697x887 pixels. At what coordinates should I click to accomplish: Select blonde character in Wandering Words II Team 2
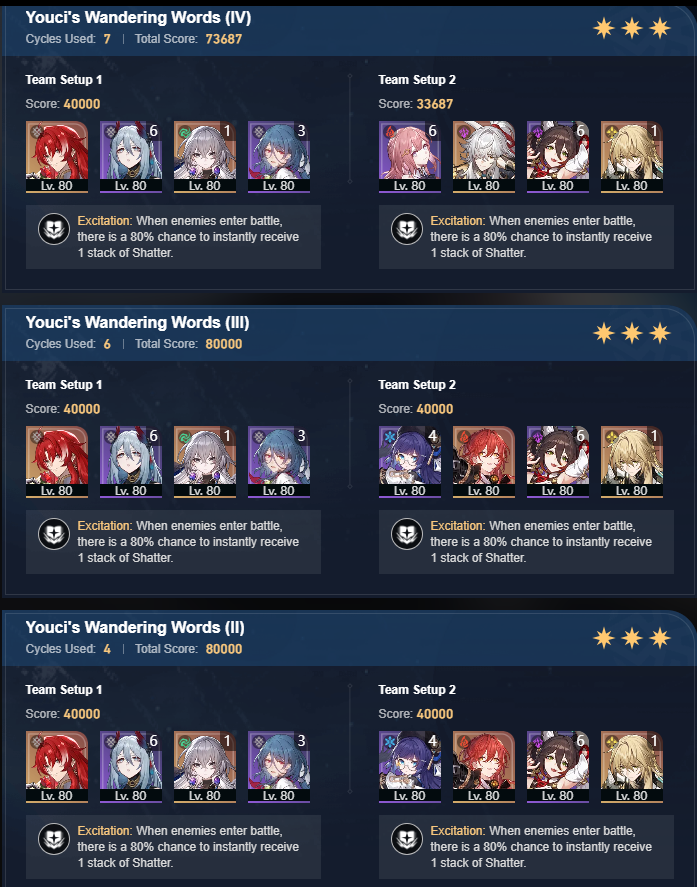pyautogui.click(x=632, y=767)
